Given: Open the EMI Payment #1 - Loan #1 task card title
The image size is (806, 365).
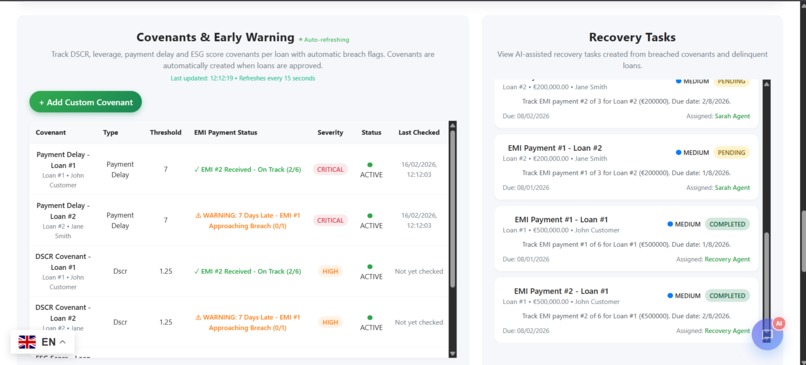Looking at the screenshot, I should (x=561, y=220).
